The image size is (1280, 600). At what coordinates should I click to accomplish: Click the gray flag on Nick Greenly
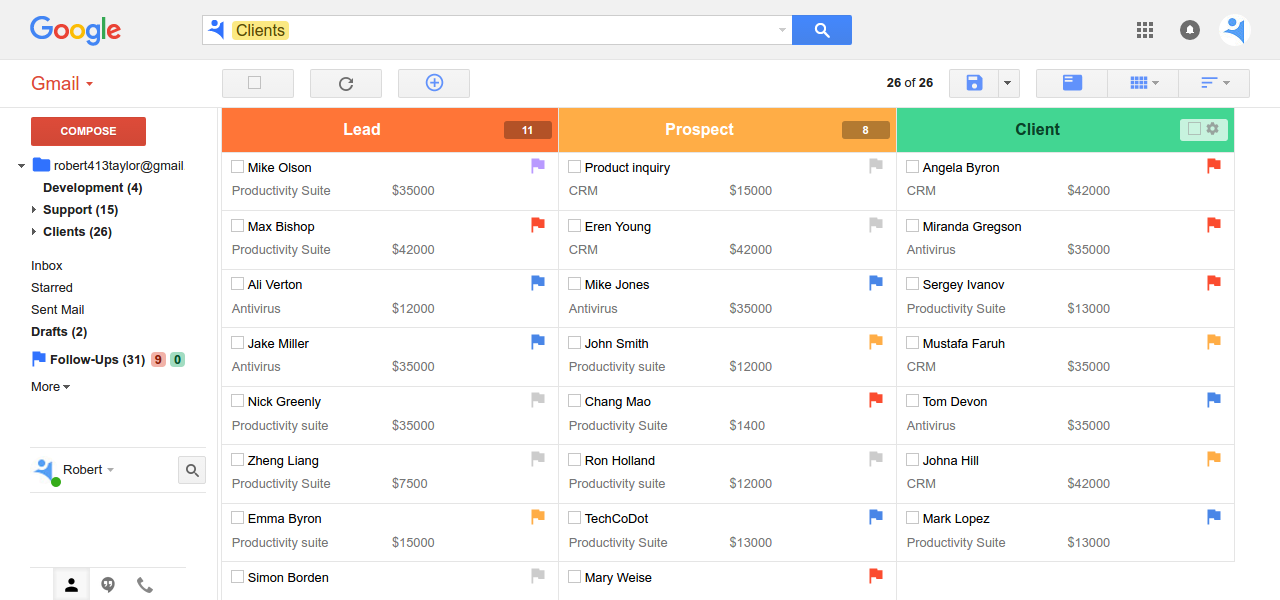click(538, 400)
